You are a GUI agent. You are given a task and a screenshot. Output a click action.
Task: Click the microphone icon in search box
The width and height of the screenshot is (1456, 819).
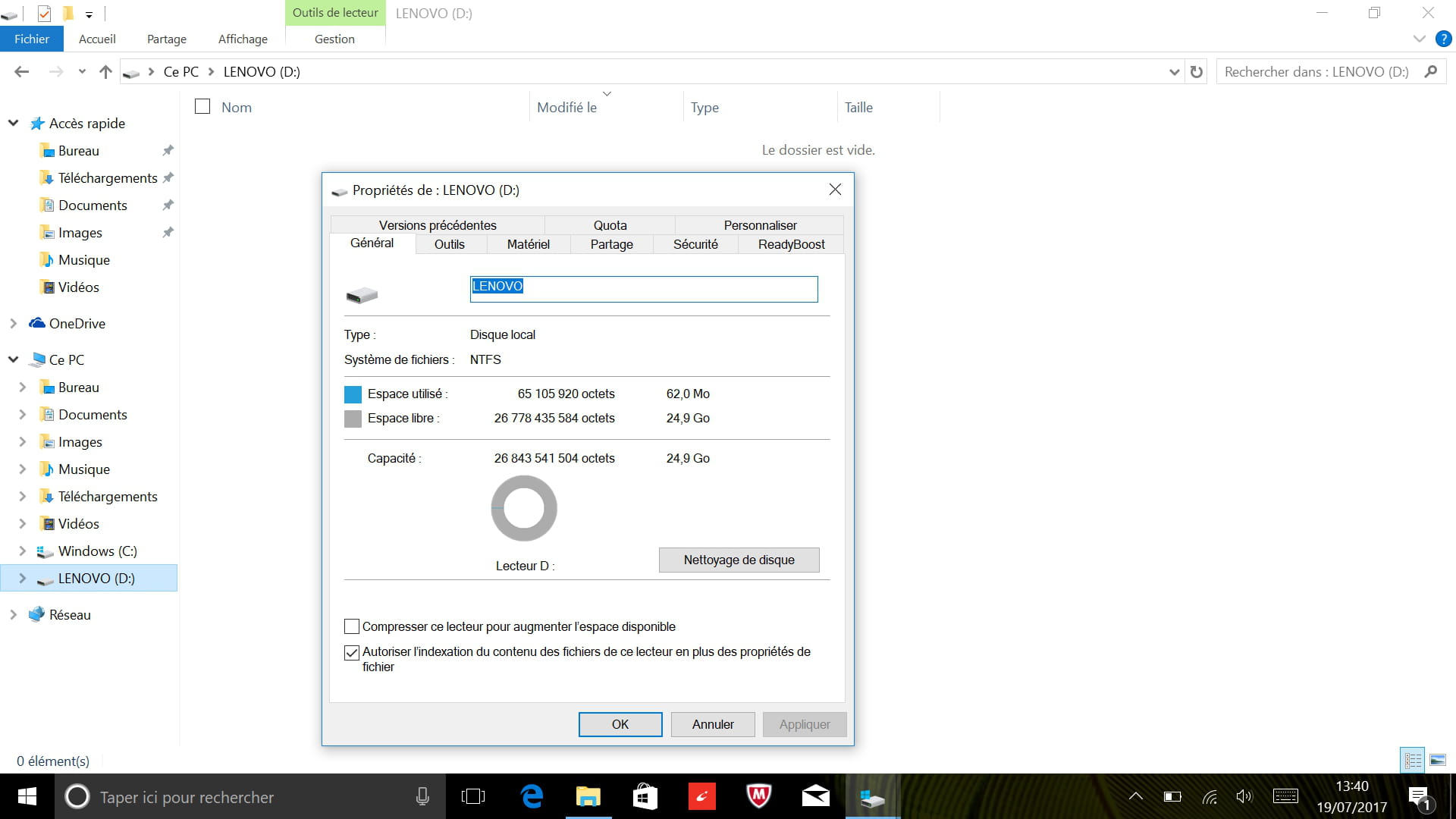(x=422, y=796)
